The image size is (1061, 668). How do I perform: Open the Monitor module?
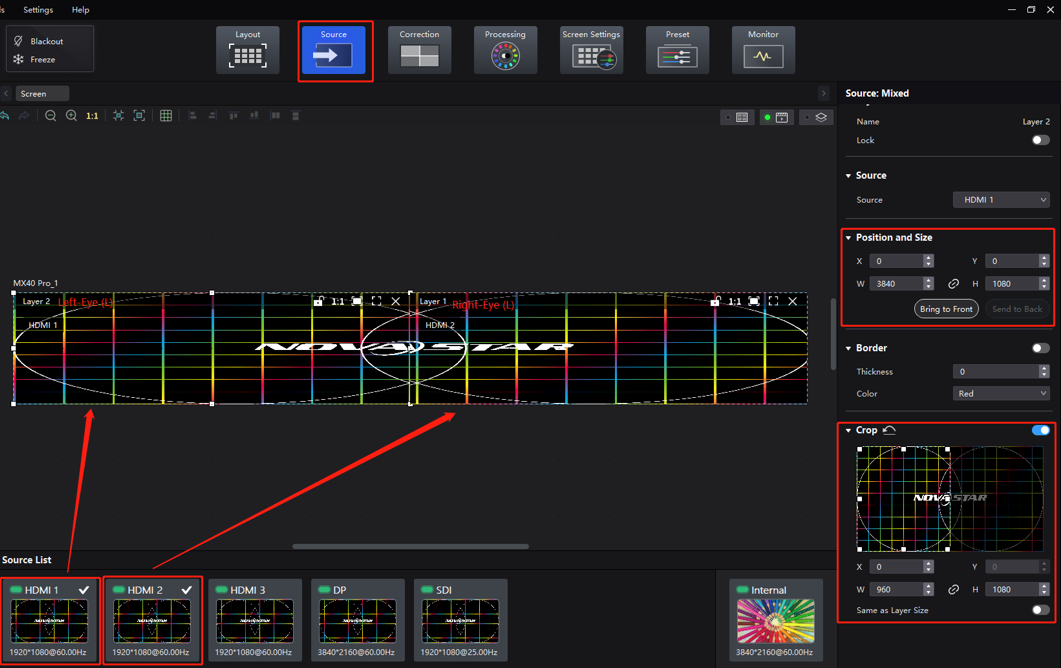[763, 49]
